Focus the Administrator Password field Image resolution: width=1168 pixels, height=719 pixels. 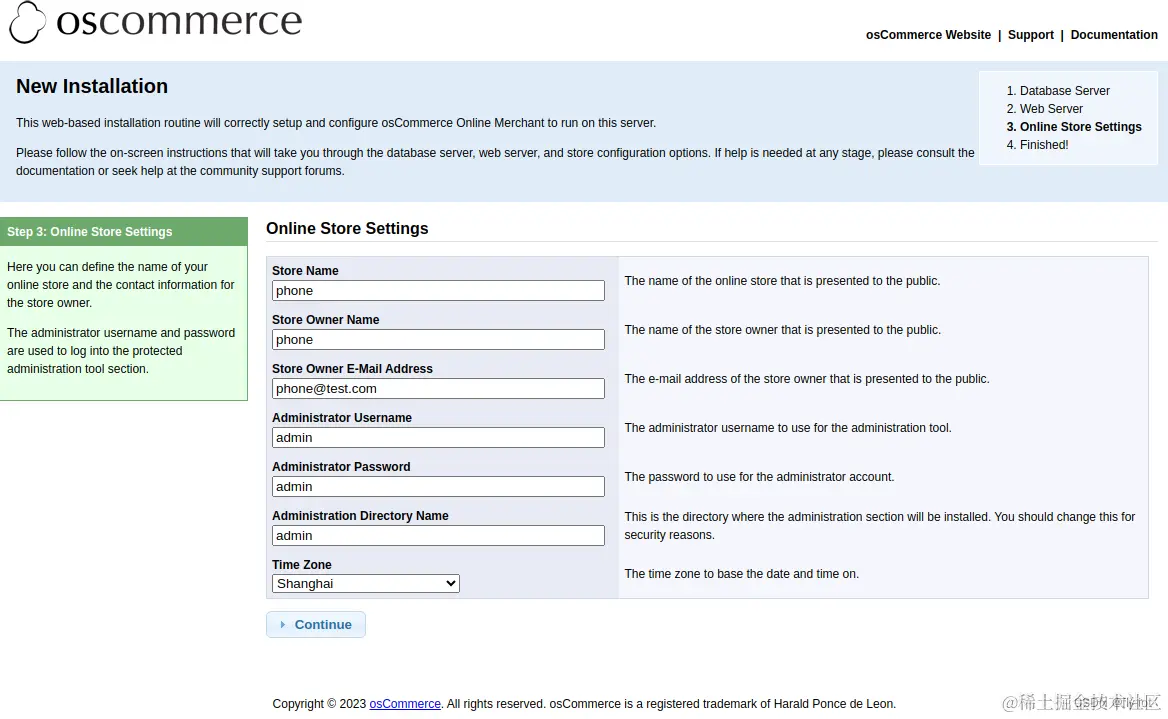(x=438, y=487)
